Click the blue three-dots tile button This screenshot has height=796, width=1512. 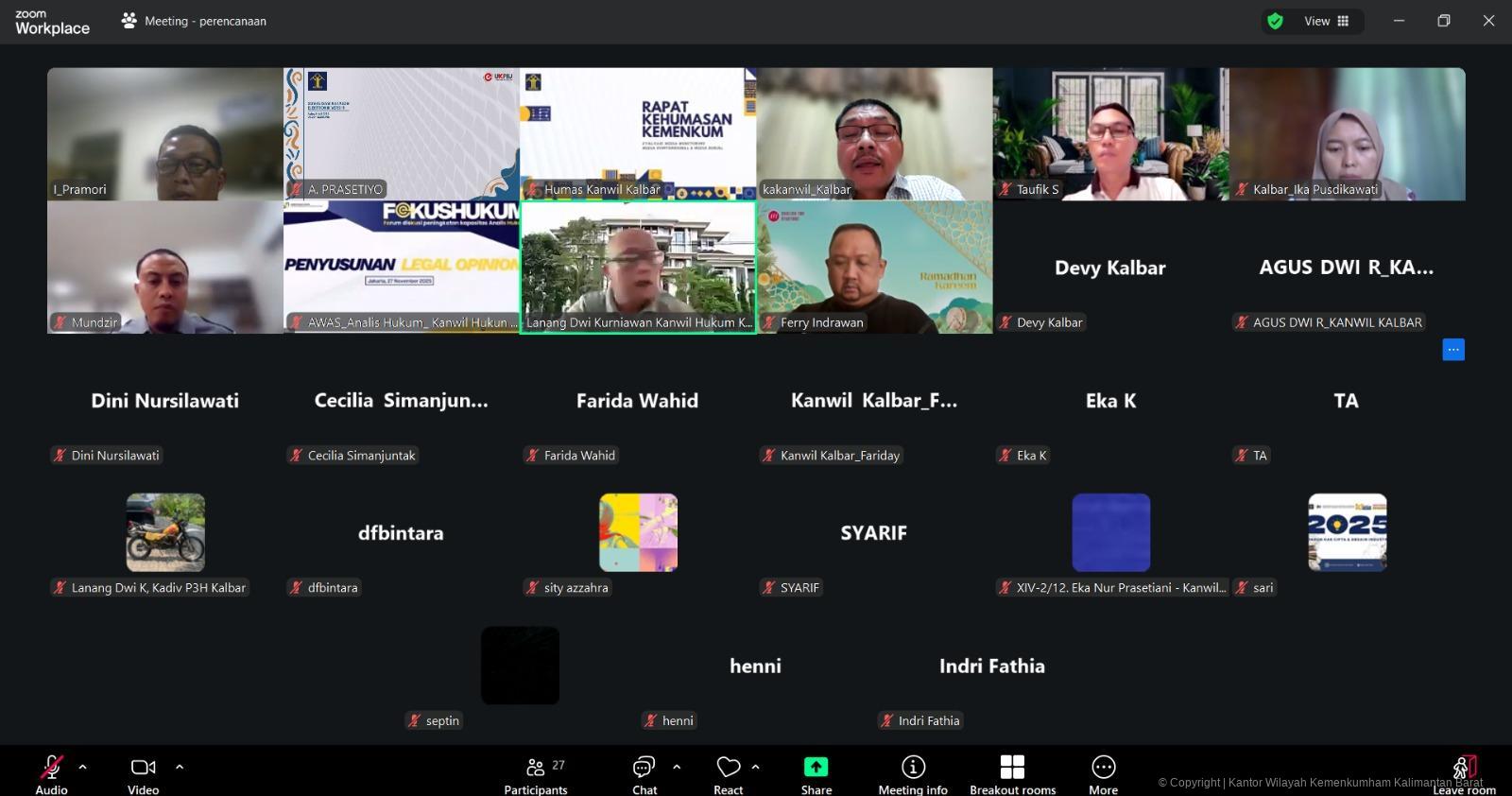[x=1453, y=350]
